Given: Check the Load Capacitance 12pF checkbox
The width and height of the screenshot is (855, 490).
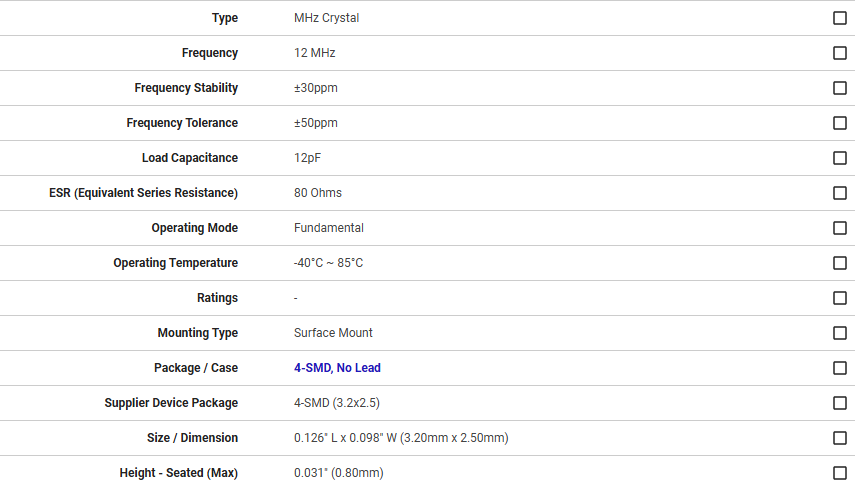Looking at the screenshot, I should coord(840,158).
